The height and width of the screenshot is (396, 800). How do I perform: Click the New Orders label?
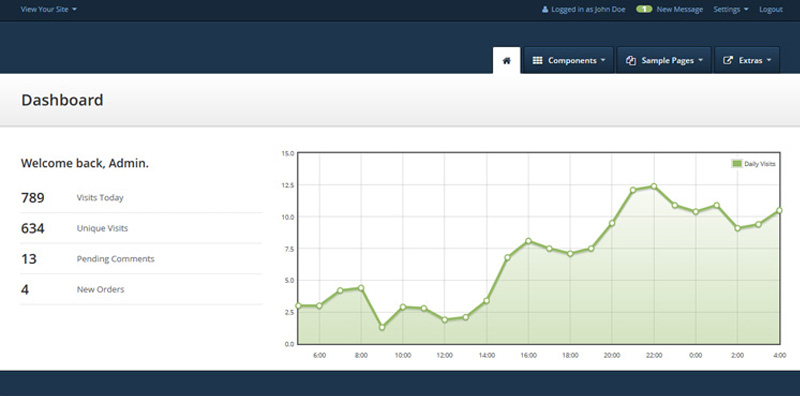pyautogui.click(x=101, y=289)
